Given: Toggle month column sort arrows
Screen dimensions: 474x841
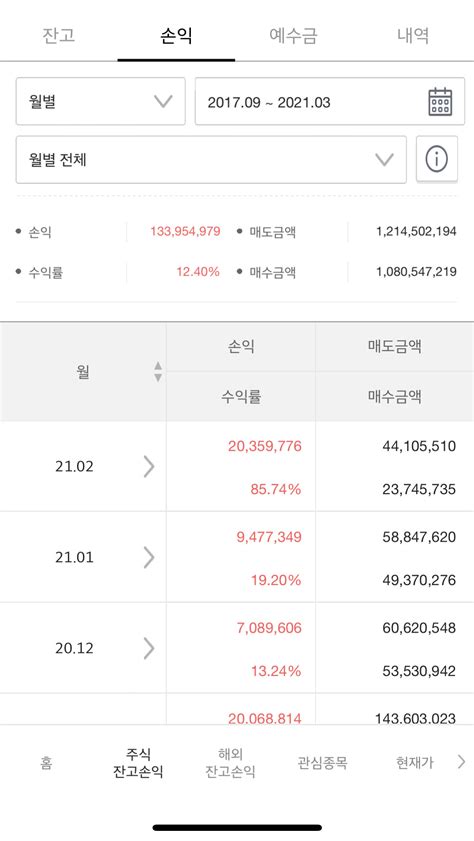Looking at the screenshot, I should click(158, 372).
